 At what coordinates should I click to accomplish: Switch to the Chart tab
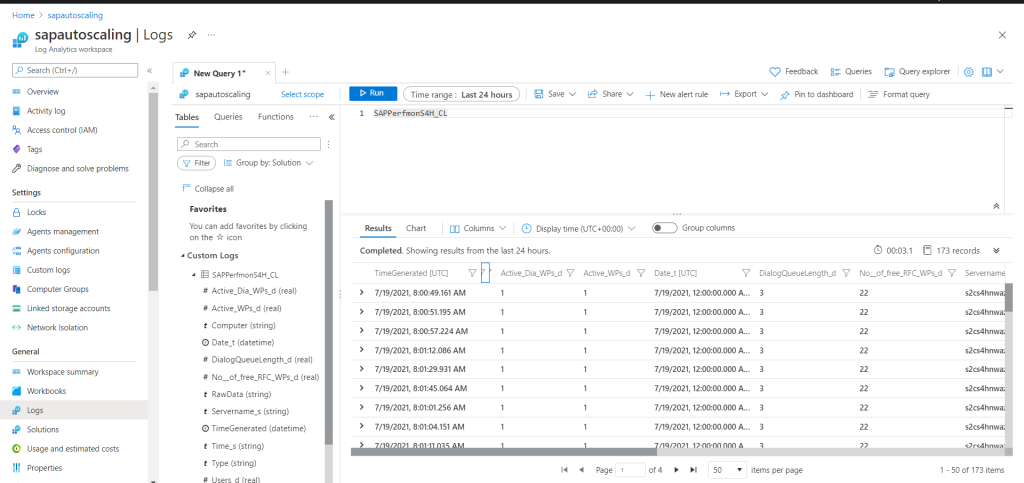[416, 228]
